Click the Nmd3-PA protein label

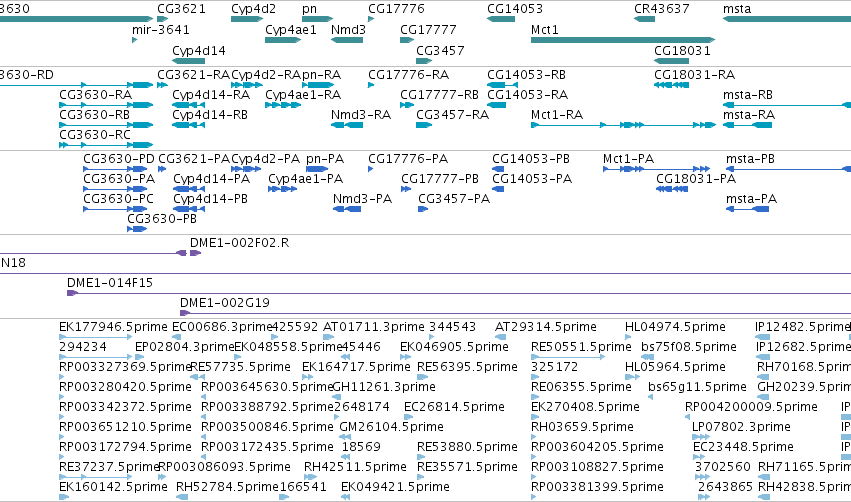[363, 199]
